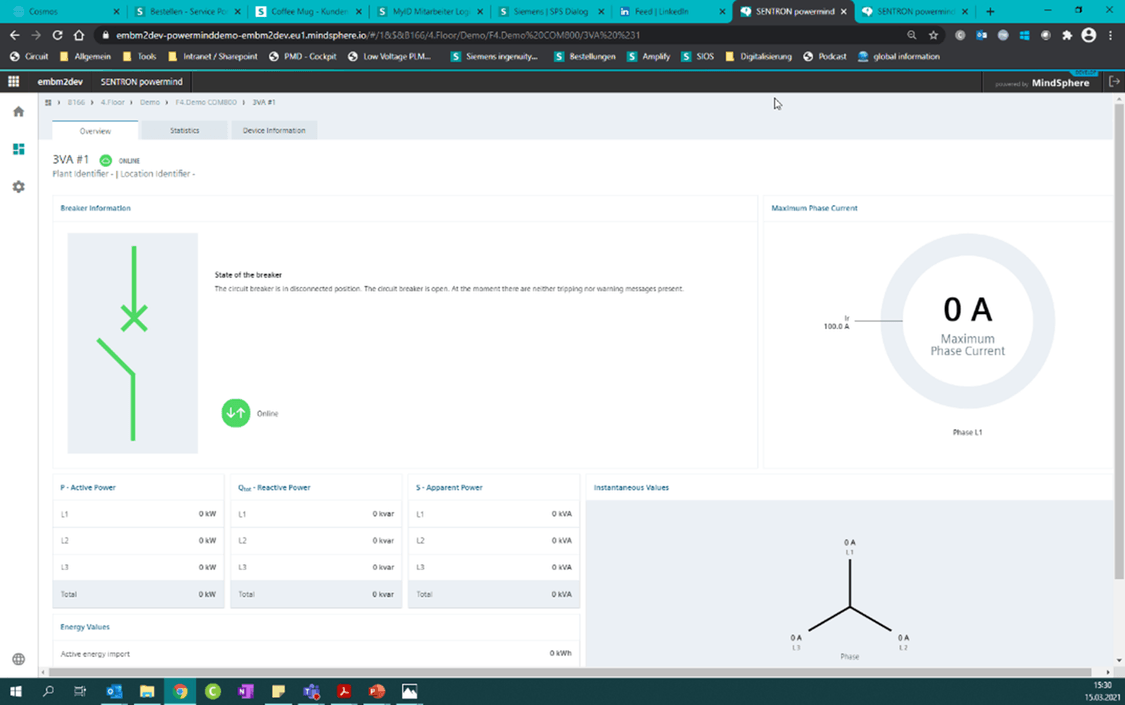Go to the Home sidebar icon
The width and height of the screenshot is (1125, 705).
tap(19, 112)
